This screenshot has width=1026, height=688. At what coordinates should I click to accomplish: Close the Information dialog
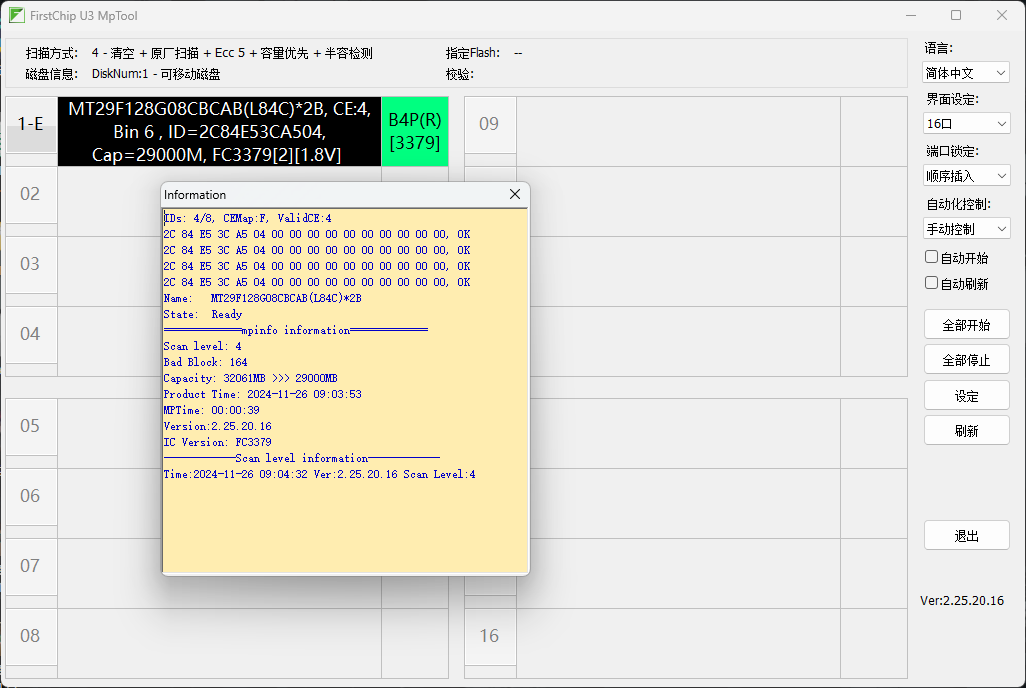(x=515, y=194)
